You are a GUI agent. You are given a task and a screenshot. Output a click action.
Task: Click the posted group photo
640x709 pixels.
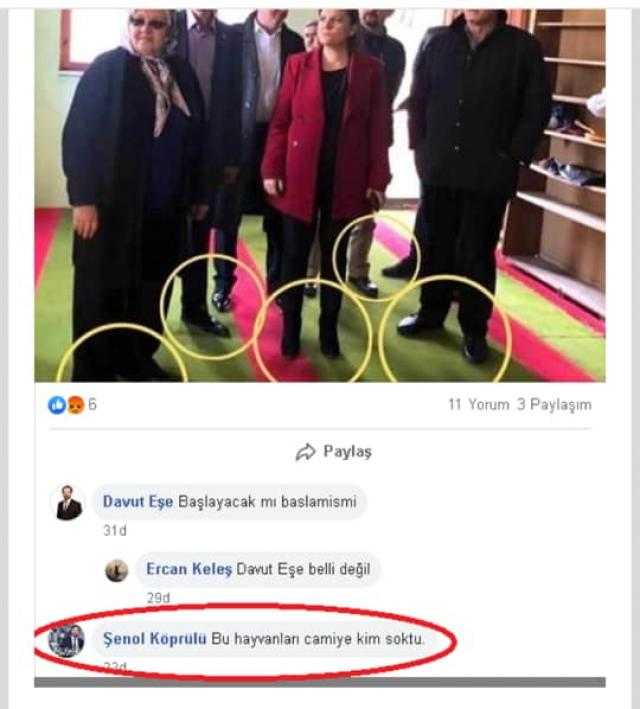pyautogui.click(x=320, y=195)
